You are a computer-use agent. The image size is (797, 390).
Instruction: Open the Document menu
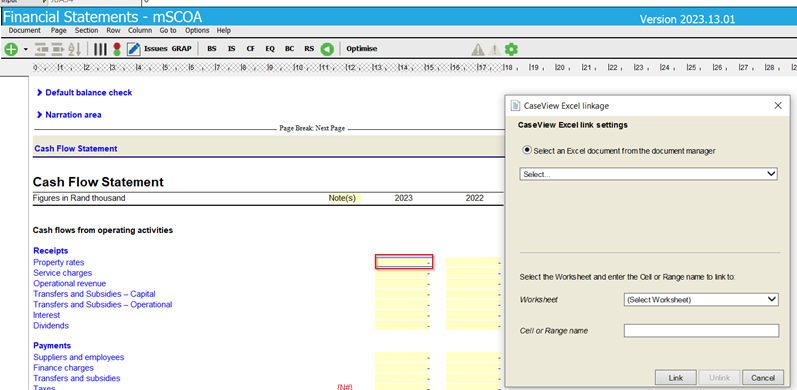(x=24, y=31)
